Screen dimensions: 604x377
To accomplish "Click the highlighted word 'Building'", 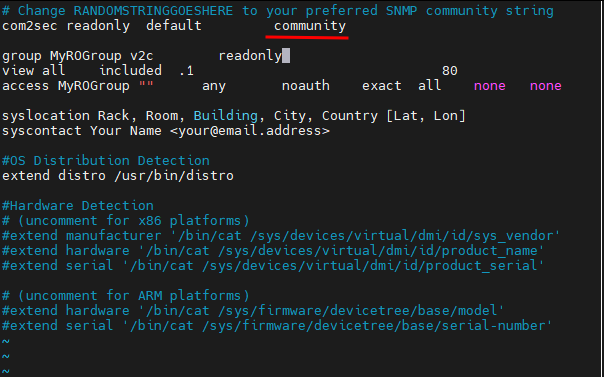I will click(226, 116).
